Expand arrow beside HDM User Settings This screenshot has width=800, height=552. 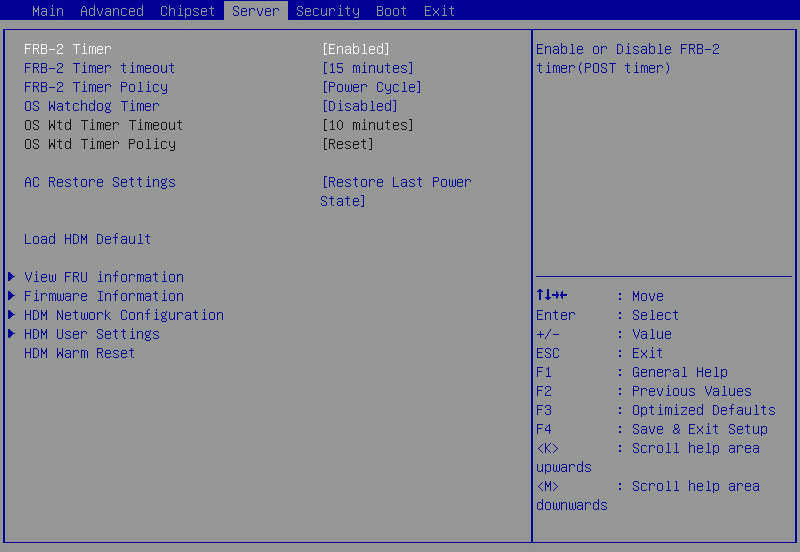click(11, 334)
